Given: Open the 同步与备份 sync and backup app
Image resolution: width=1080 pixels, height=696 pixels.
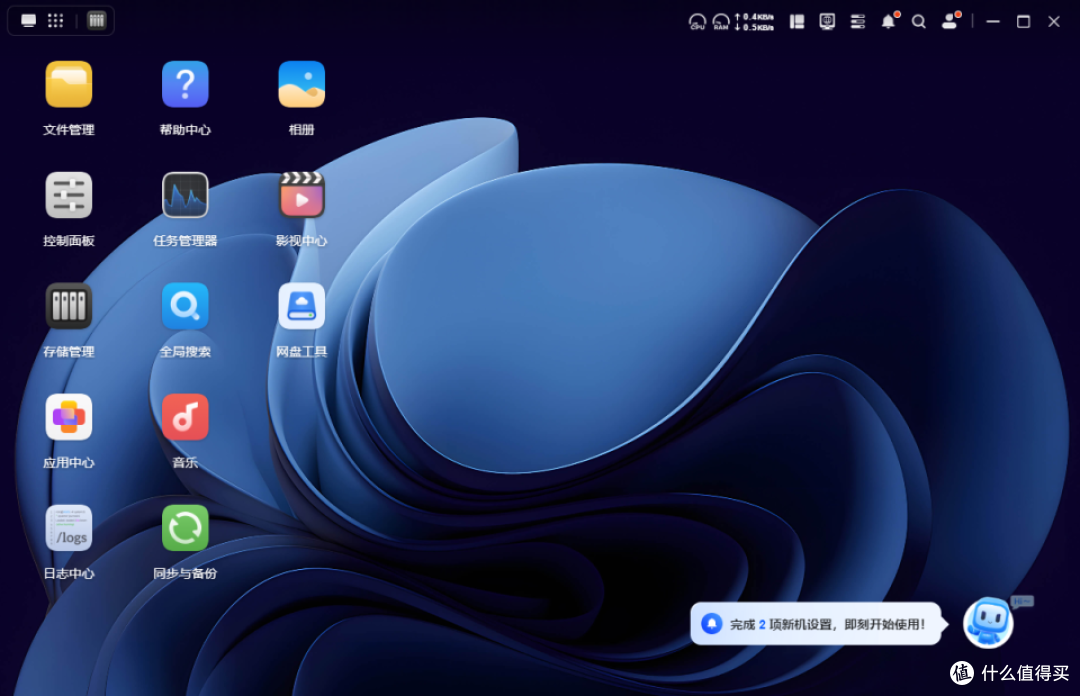Looking at the screenshot, I should [x=185, y=529].
